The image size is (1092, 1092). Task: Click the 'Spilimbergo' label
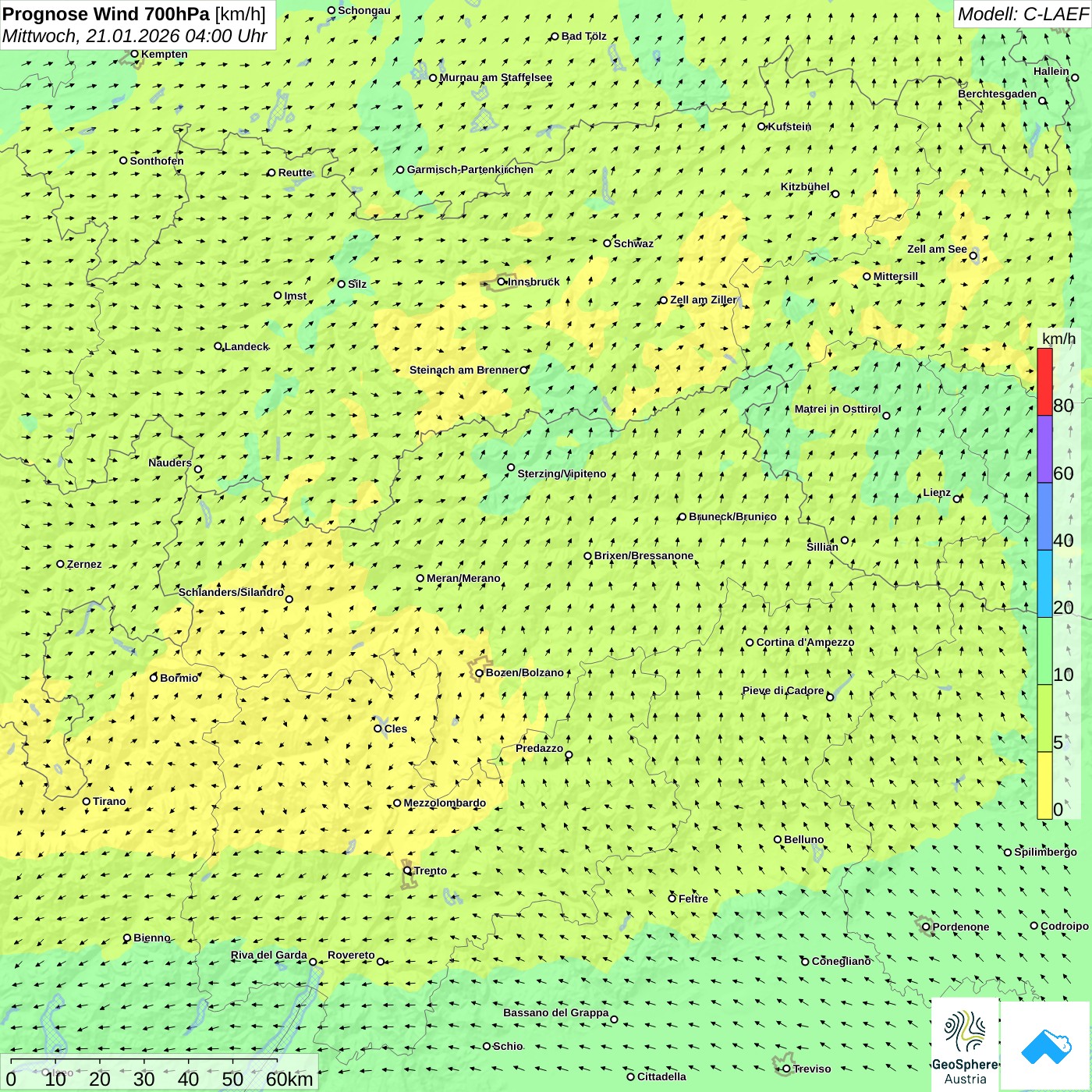tap(1045, 852)
